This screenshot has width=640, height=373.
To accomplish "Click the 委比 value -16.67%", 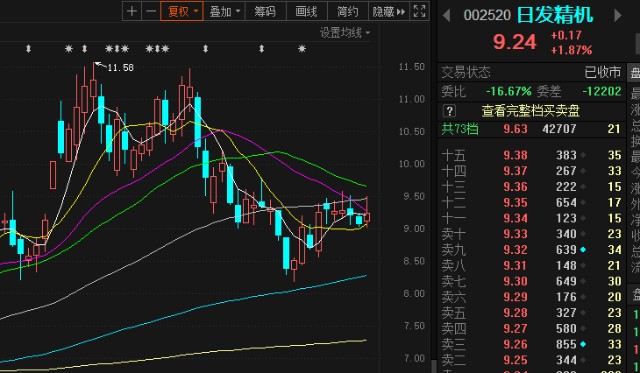I will (509, 91).
